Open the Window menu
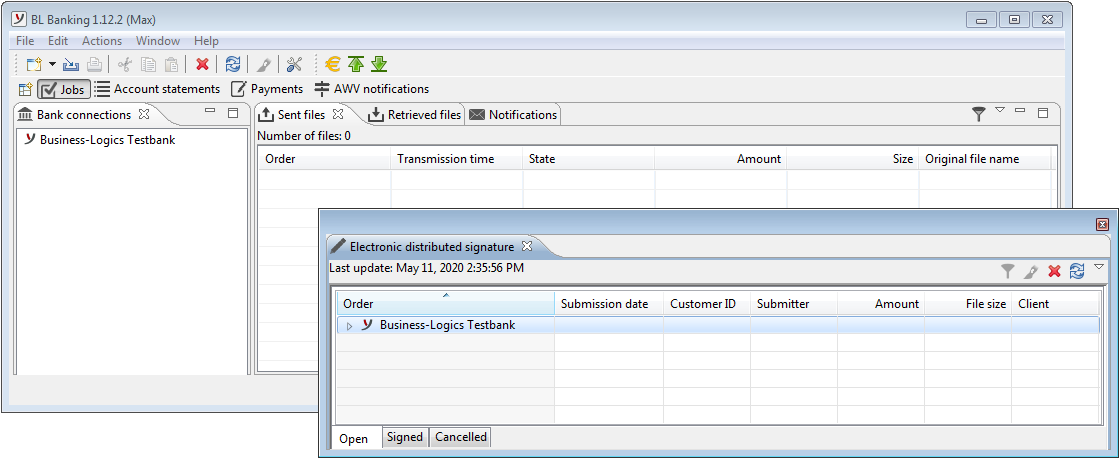1120x459 pixels. 158,41
